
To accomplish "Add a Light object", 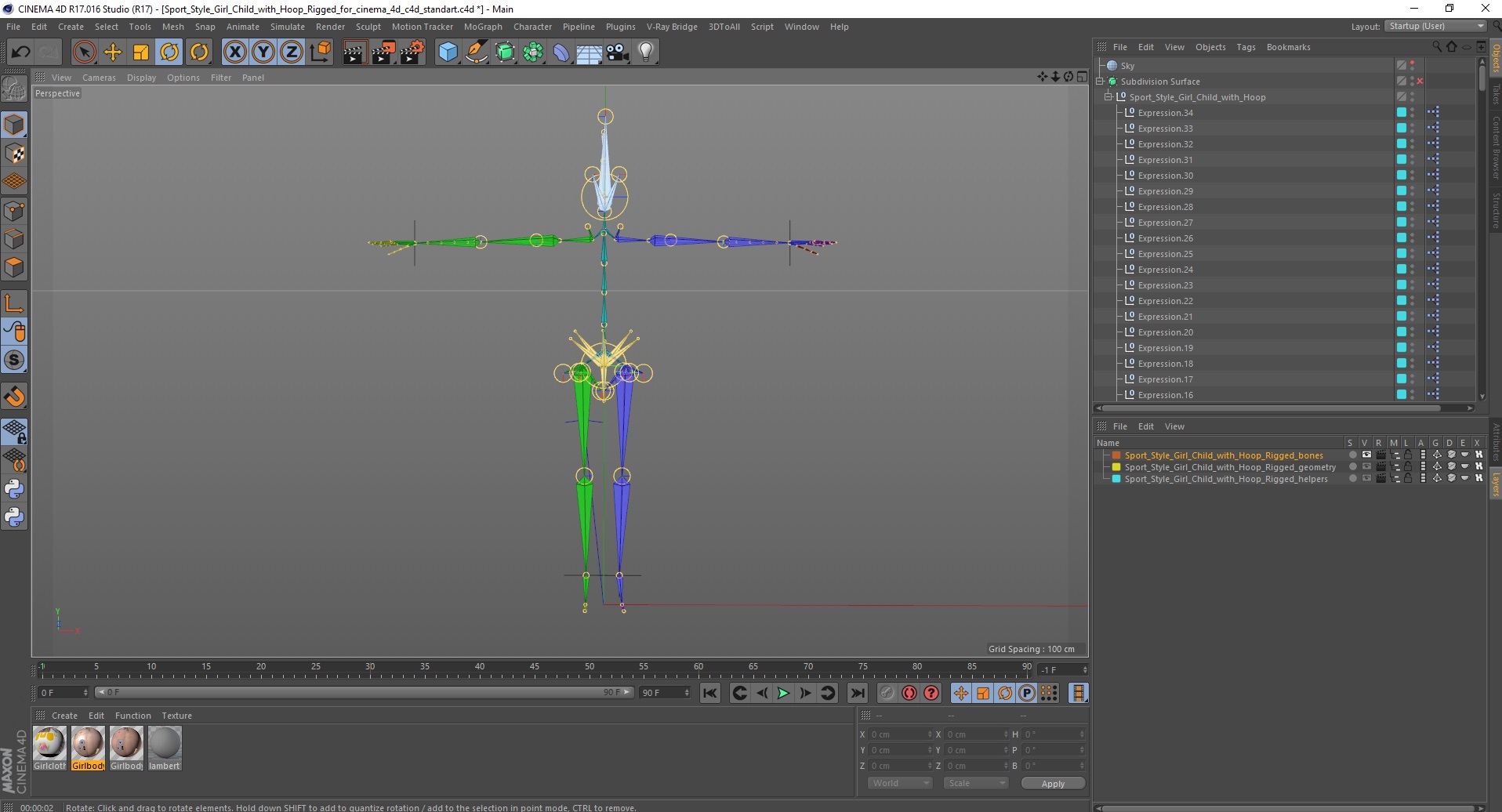I will [x=646, y=53].
